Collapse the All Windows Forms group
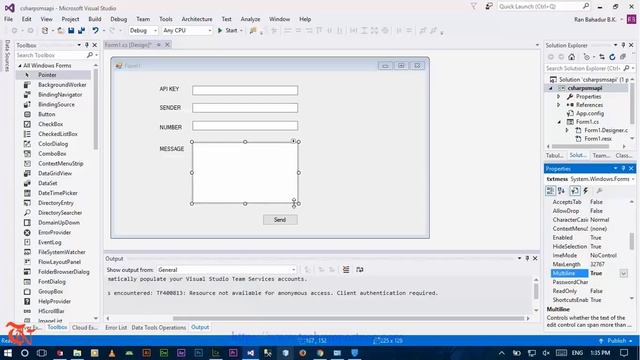640x360 pixels. click(x=20, y=66)
